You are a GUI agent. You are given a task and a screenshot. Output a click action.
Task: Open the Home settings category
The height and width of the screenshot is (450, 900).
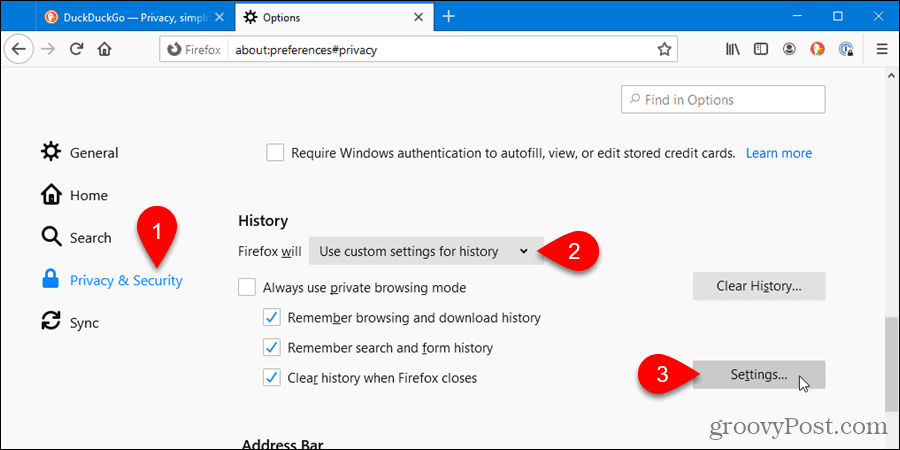(x=74, y=195)
